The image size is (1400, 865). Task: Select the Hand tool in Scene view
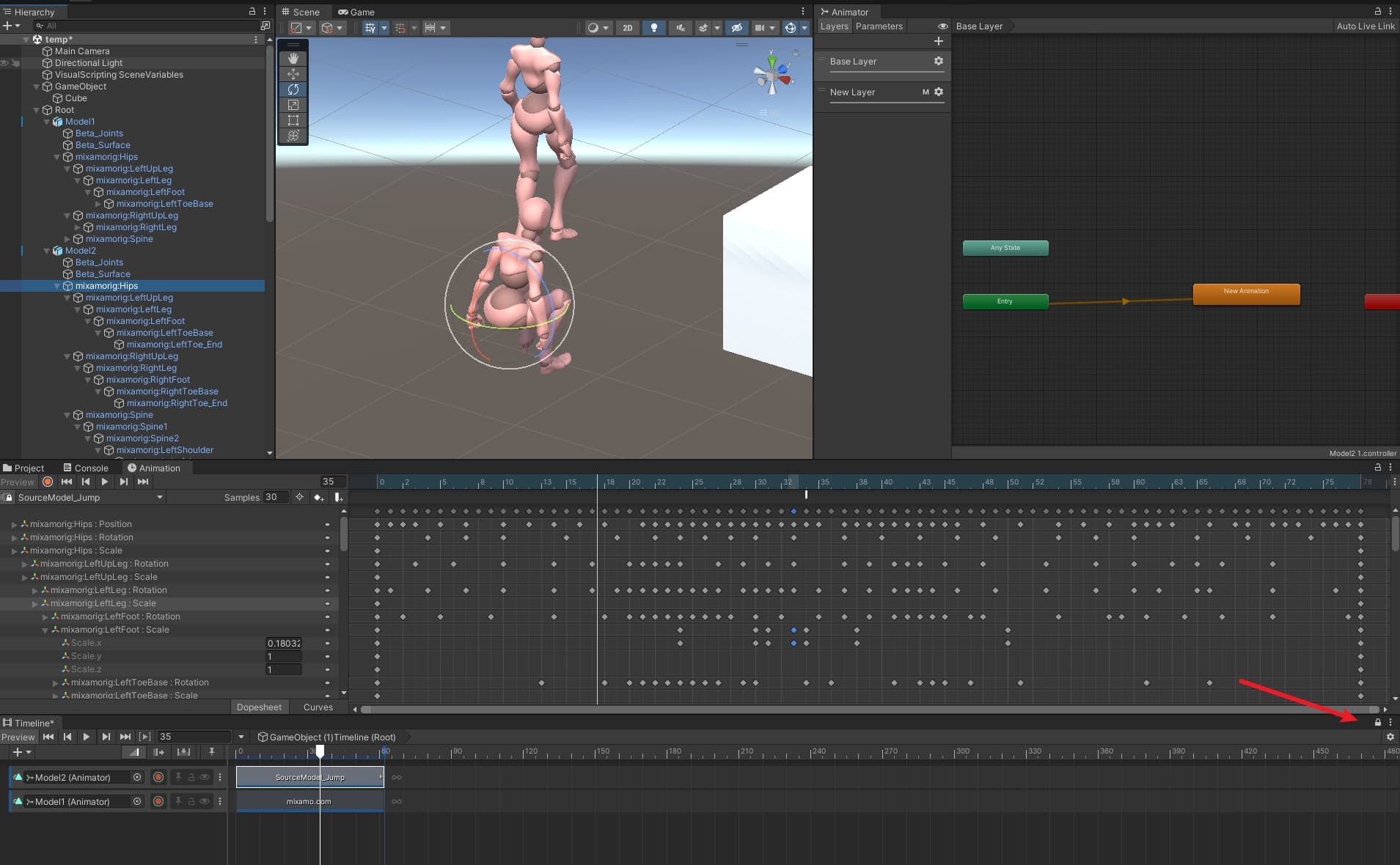pos(293,58)
